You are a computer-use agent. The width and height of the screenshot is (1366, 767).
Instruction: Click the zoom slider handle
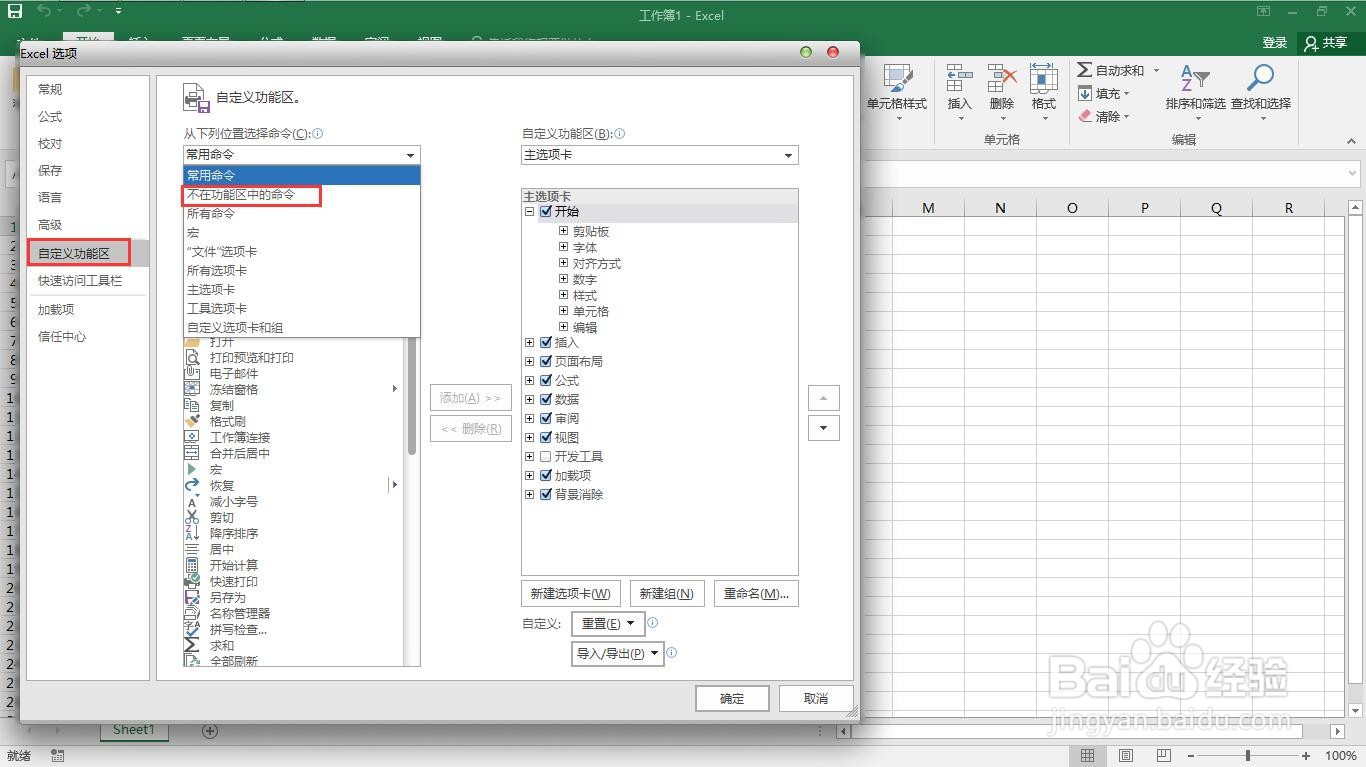(1247, 756)
